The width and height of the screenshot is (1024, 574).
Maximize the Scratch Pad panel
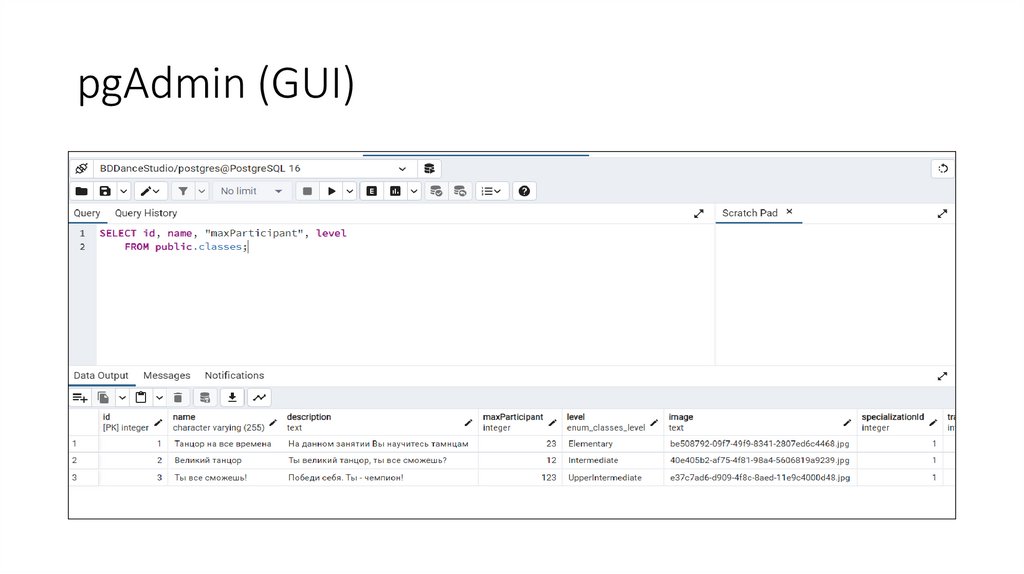click(x=942, y=214)
